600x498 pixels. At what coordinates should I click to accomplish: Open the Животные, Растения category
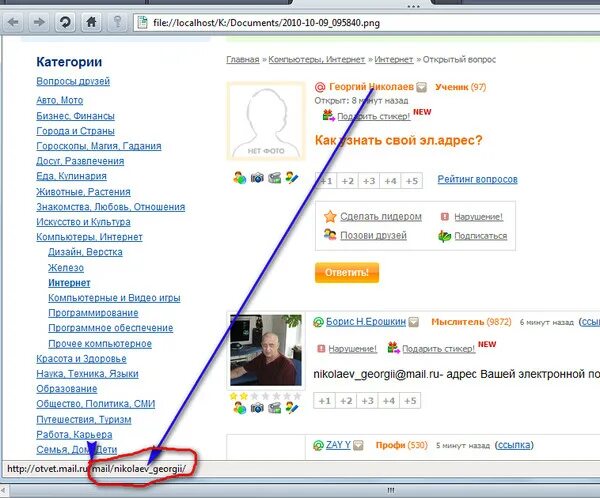(x=83, y=191)
